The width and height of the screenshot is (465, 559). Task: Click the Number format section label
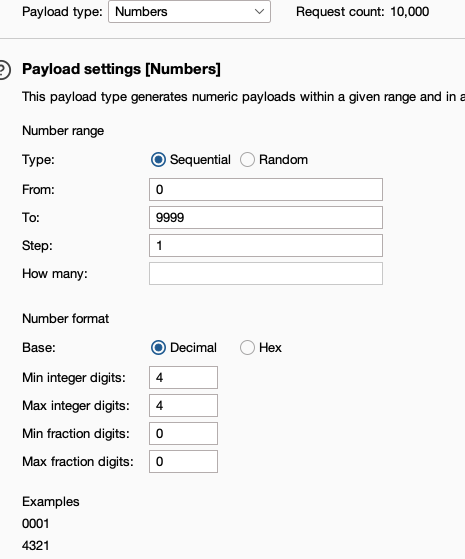(66, 319)
